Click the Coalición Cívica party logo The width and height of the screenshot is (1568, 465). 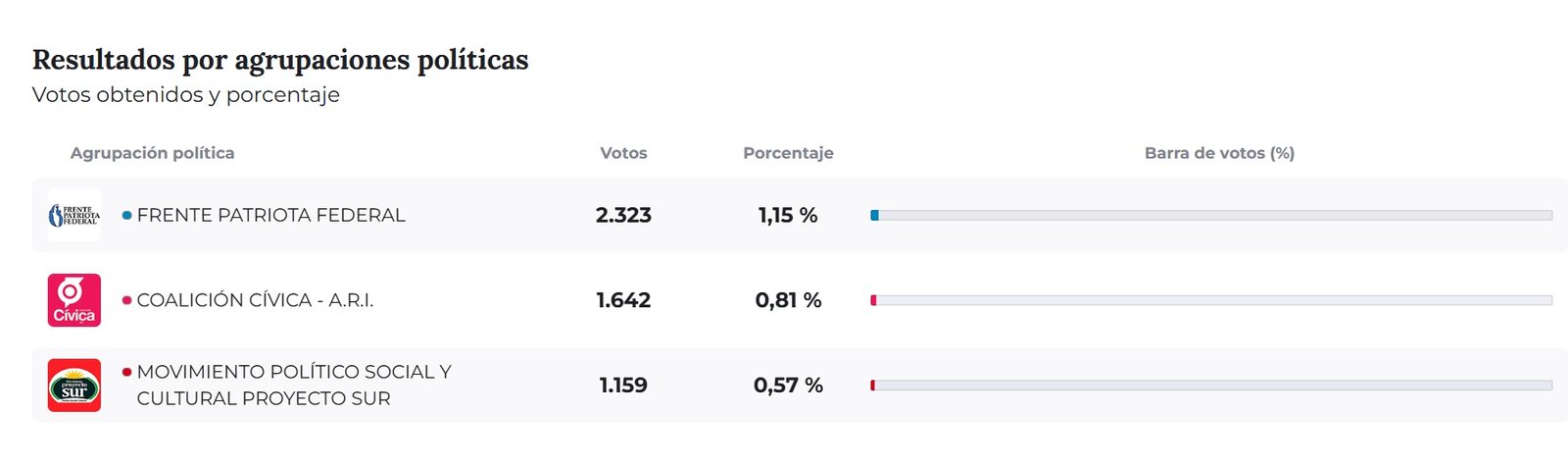pyautogui.click(x=74, y=300)
